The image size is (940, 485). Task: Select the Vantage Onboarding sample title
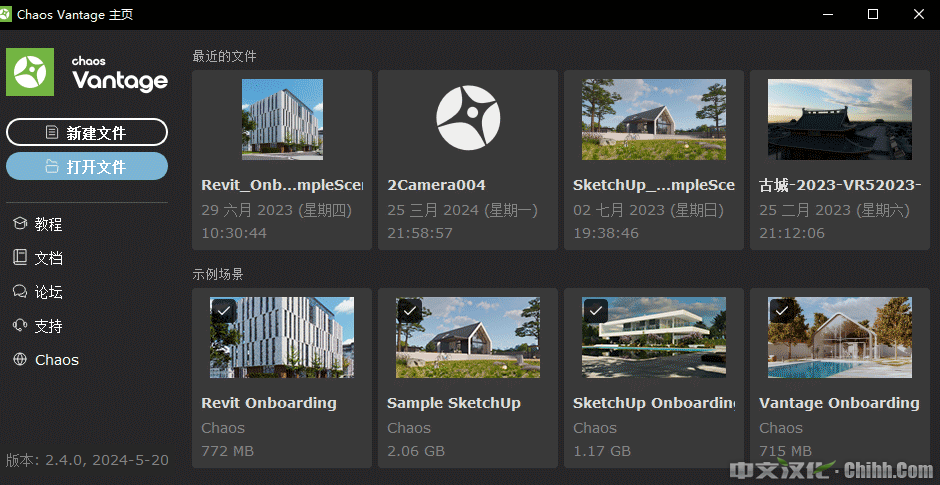pos(839,403)
